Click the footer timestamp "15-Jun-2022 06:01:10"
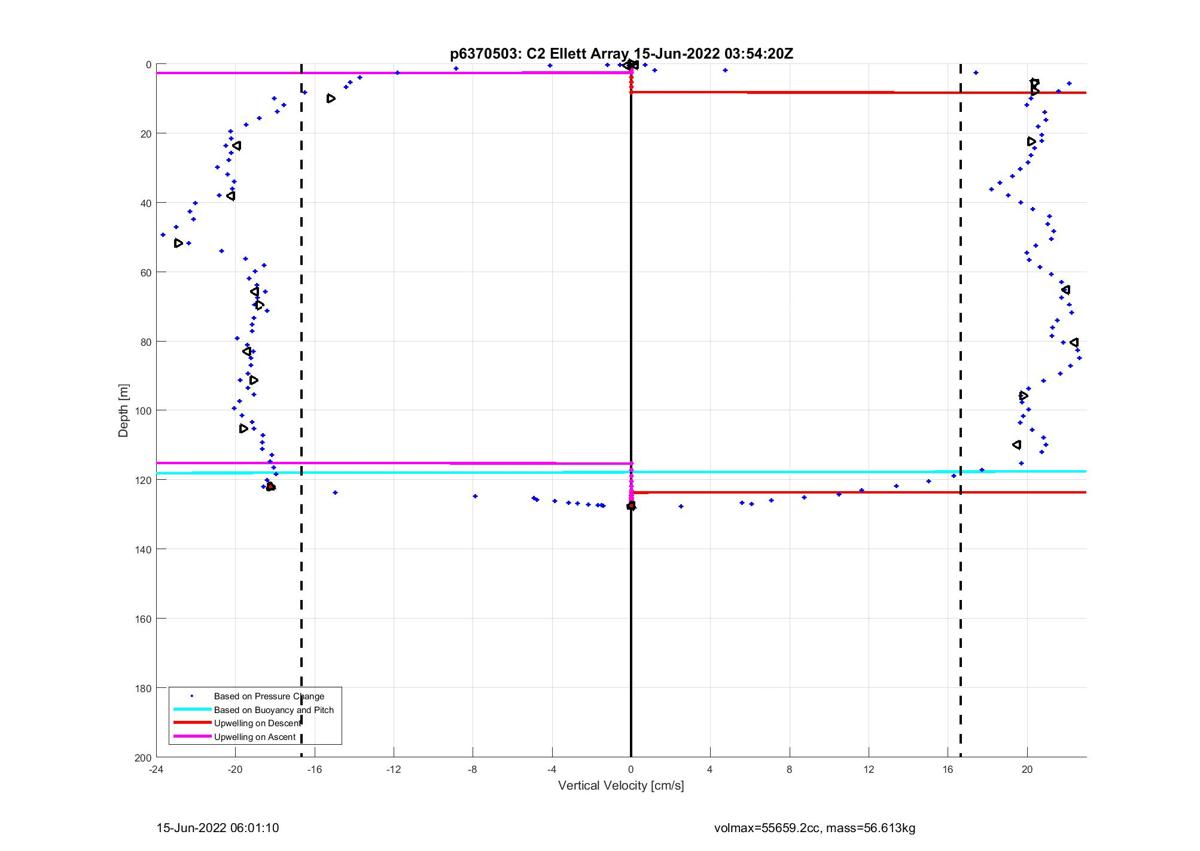1200x851 pixels. click(x=218, y=828)
